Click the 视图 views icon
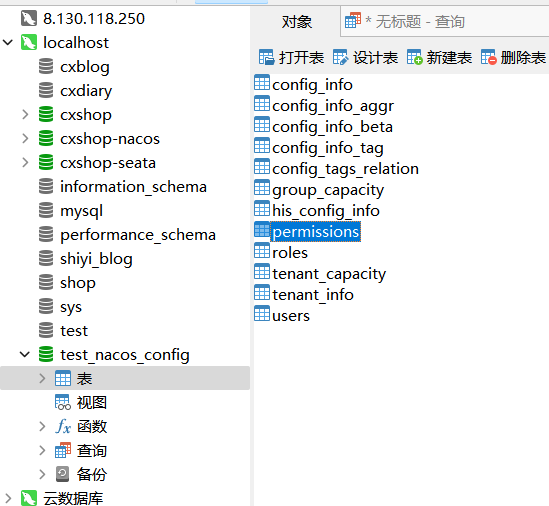This screenshot has height=506, width=549. 63,402
